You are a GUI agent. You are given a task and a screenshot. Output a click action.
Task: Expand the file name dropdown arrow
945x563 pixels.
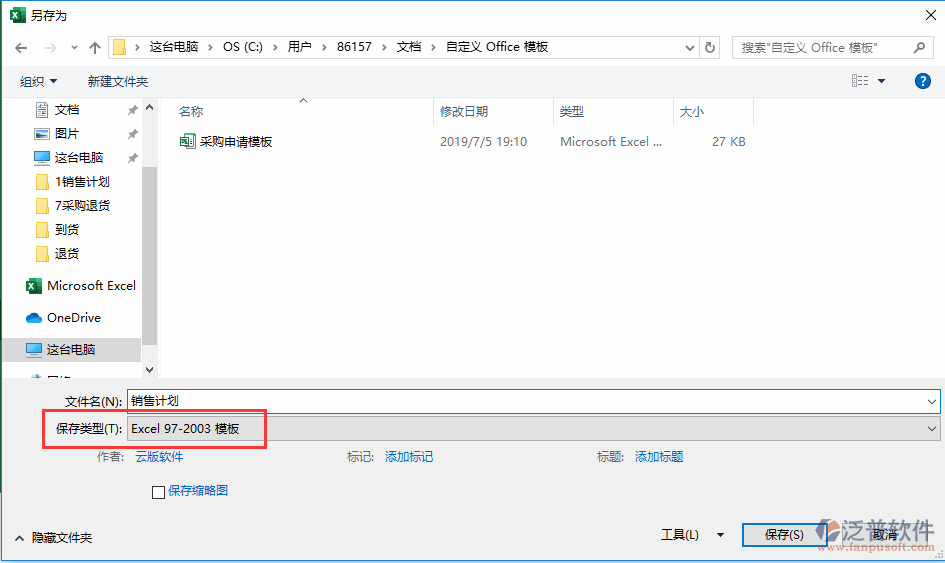pyautogui.click(x=931, y=401)
